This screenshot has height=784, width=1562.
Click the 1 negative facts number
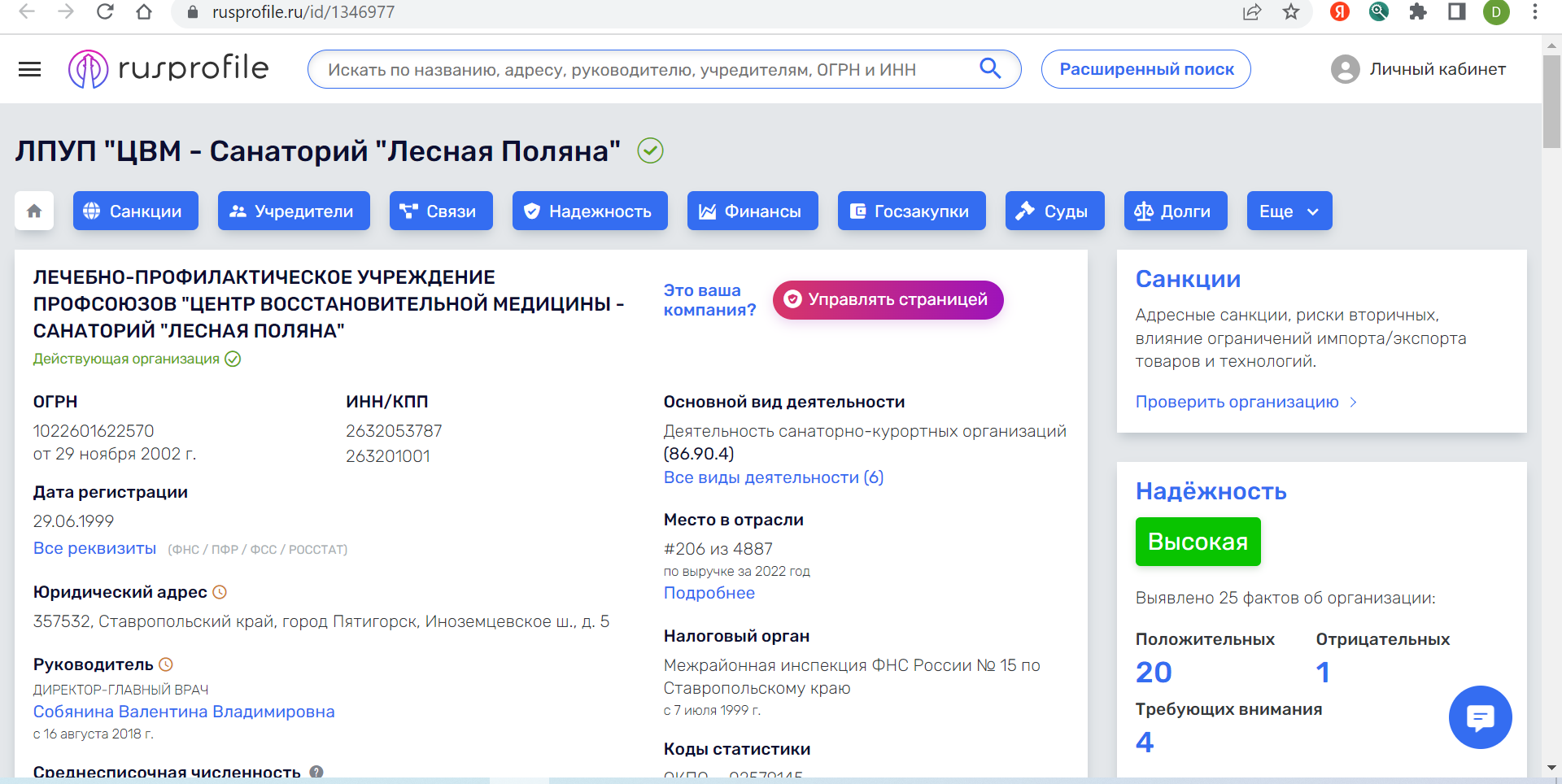point(1323,673)
